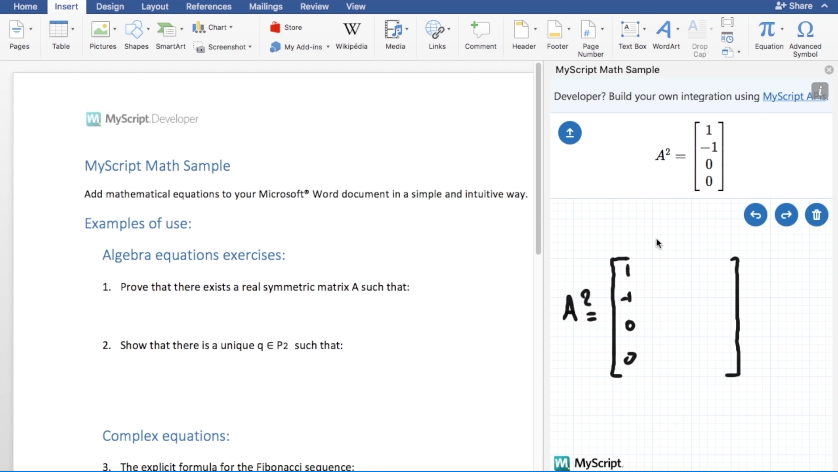Open the Store add-ins button
The image size is (838, 472).
tap(286, 28)
